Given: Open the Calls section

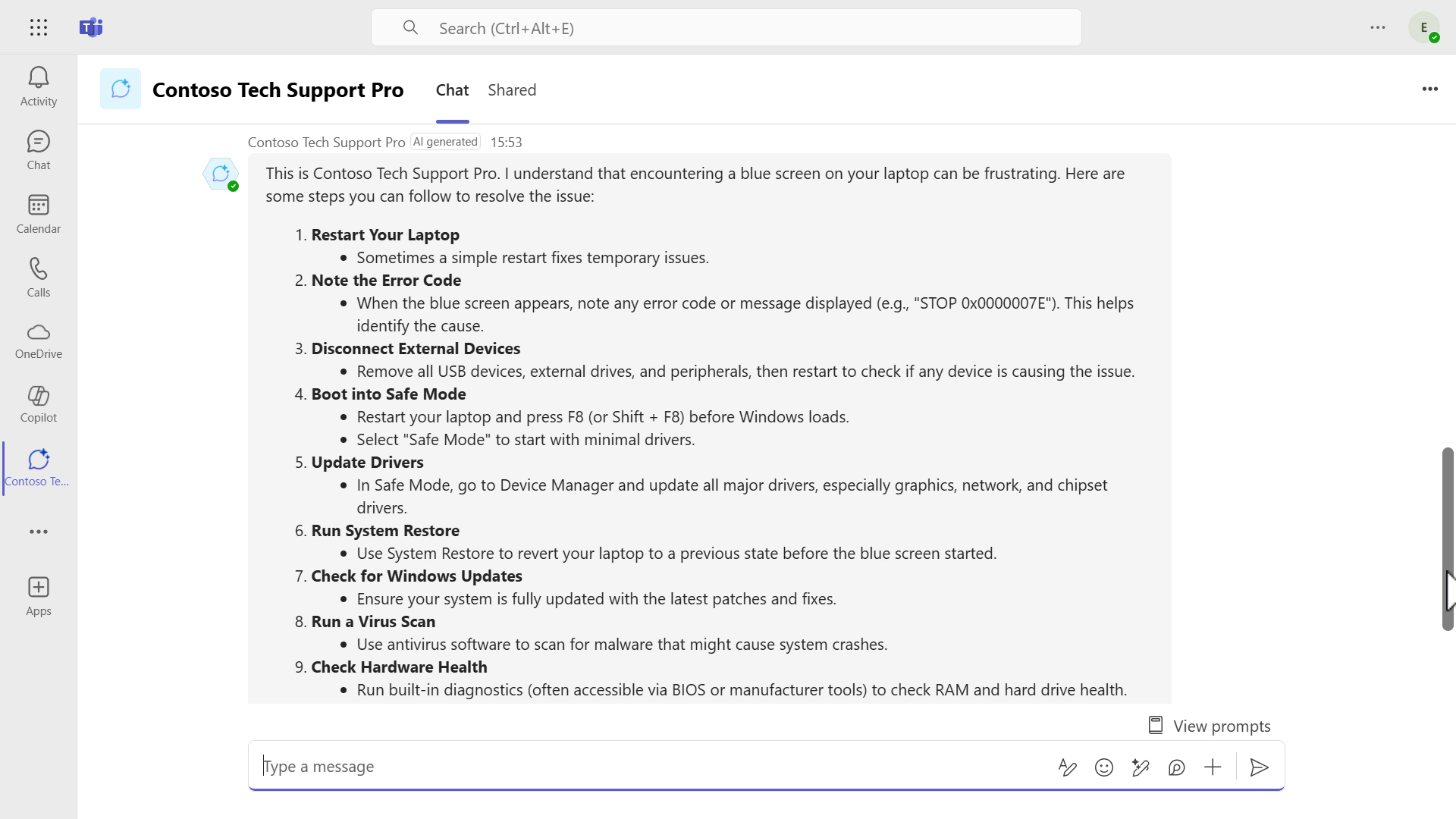Looking at the screenshot, I should (x=38, y=275).
